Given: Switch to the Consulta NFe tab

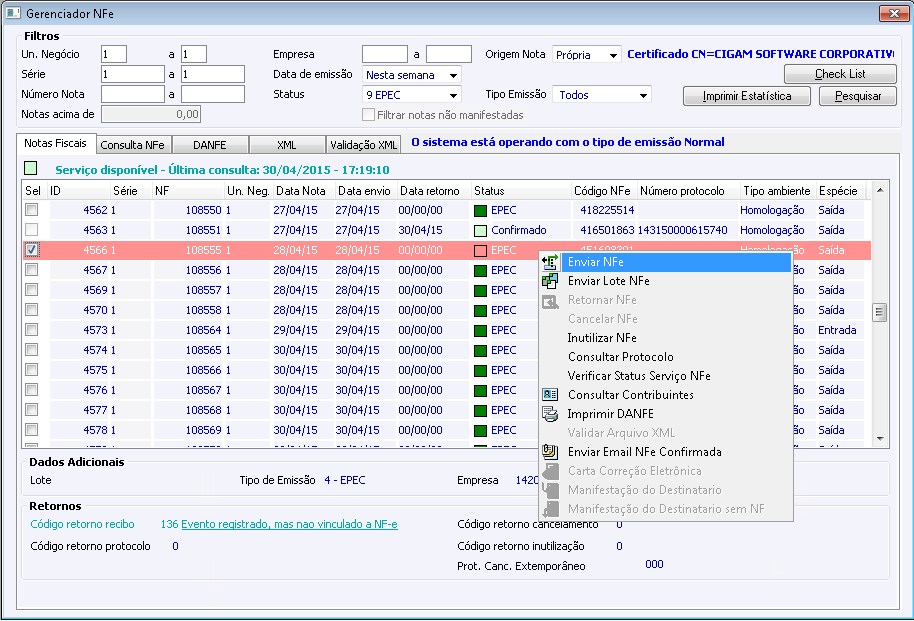Looking at the screenshot, I should (x=132, y=145).
